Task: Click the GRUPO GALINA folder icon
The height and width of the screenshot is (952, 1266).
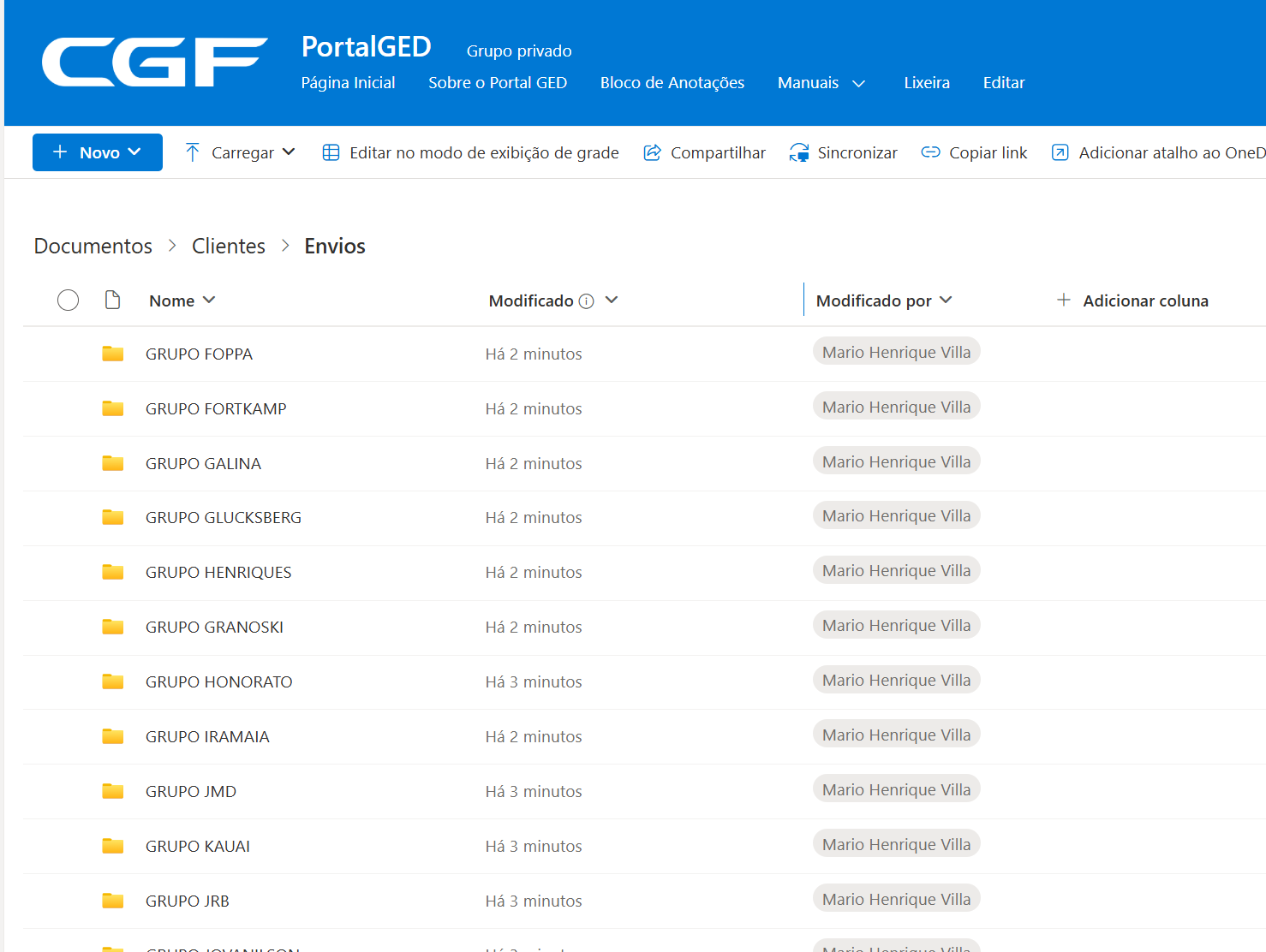Action: click(113, 463)
